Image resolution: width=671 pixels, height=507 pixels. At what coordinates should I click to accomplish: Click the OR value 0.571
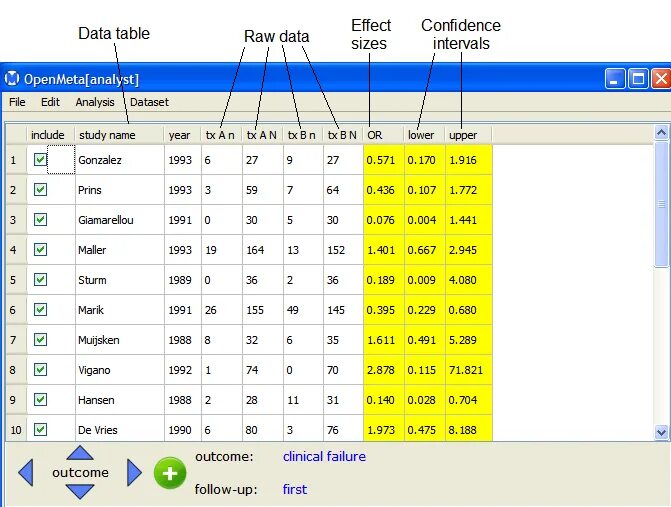click(384, 160)
